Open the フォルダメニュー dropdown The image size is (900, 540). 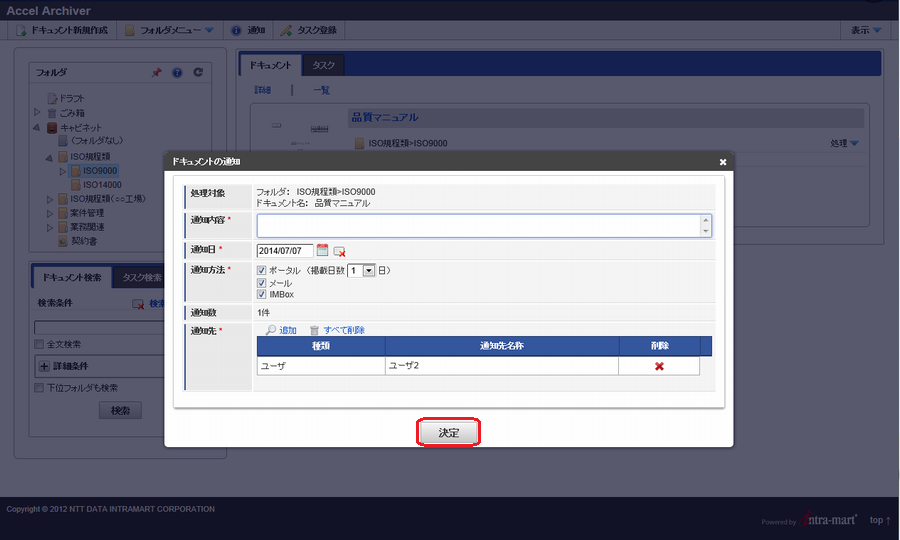point(169,30)
